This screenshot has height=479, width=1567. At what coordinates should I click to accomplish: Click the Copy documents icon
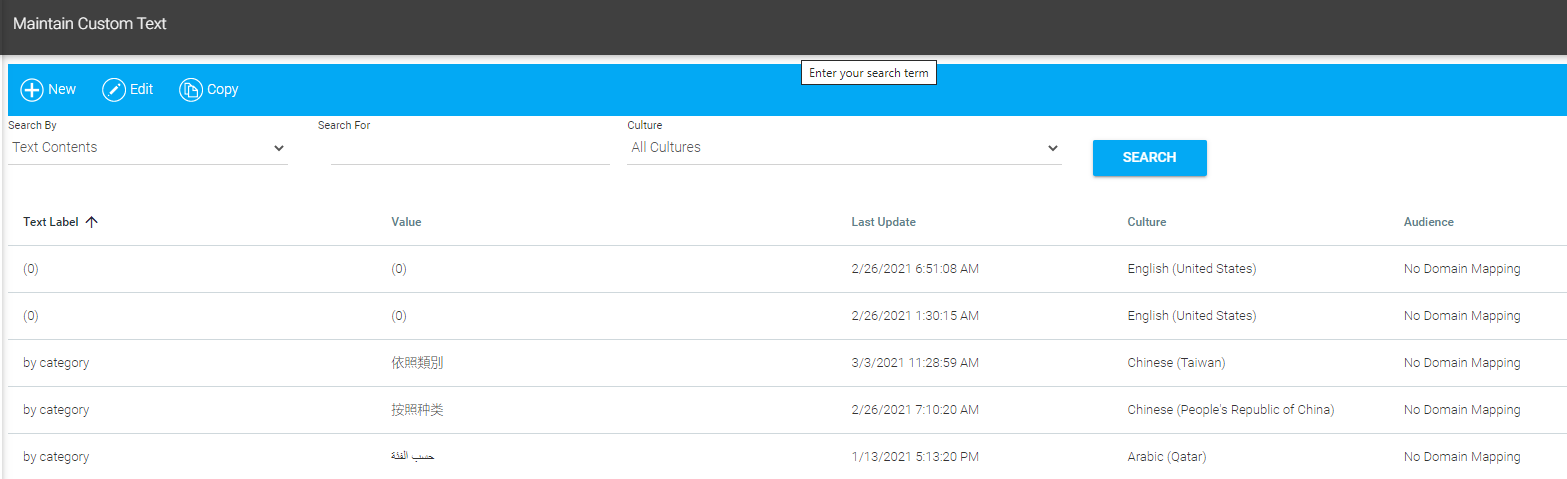(x=190, y=90)
